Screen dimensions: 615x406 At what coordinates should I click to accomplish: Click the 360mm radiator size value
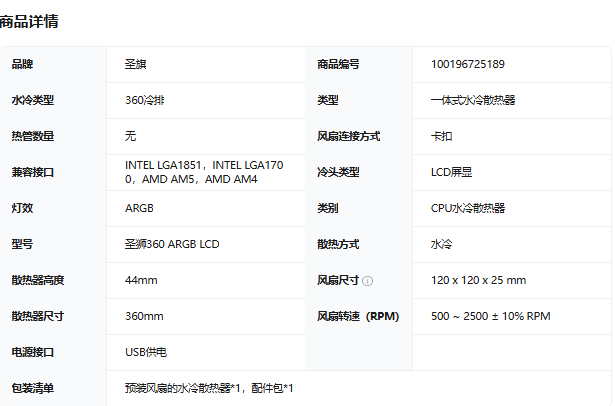(x=144, y=316)
